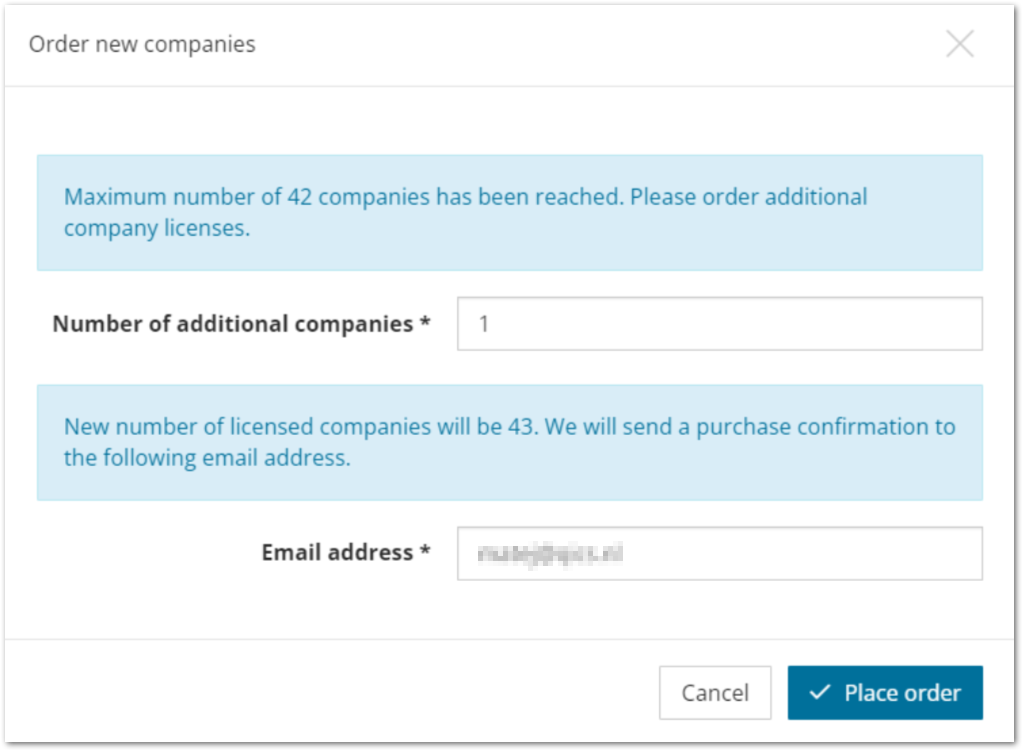Click the words company licenses in the blue banner

157,228
